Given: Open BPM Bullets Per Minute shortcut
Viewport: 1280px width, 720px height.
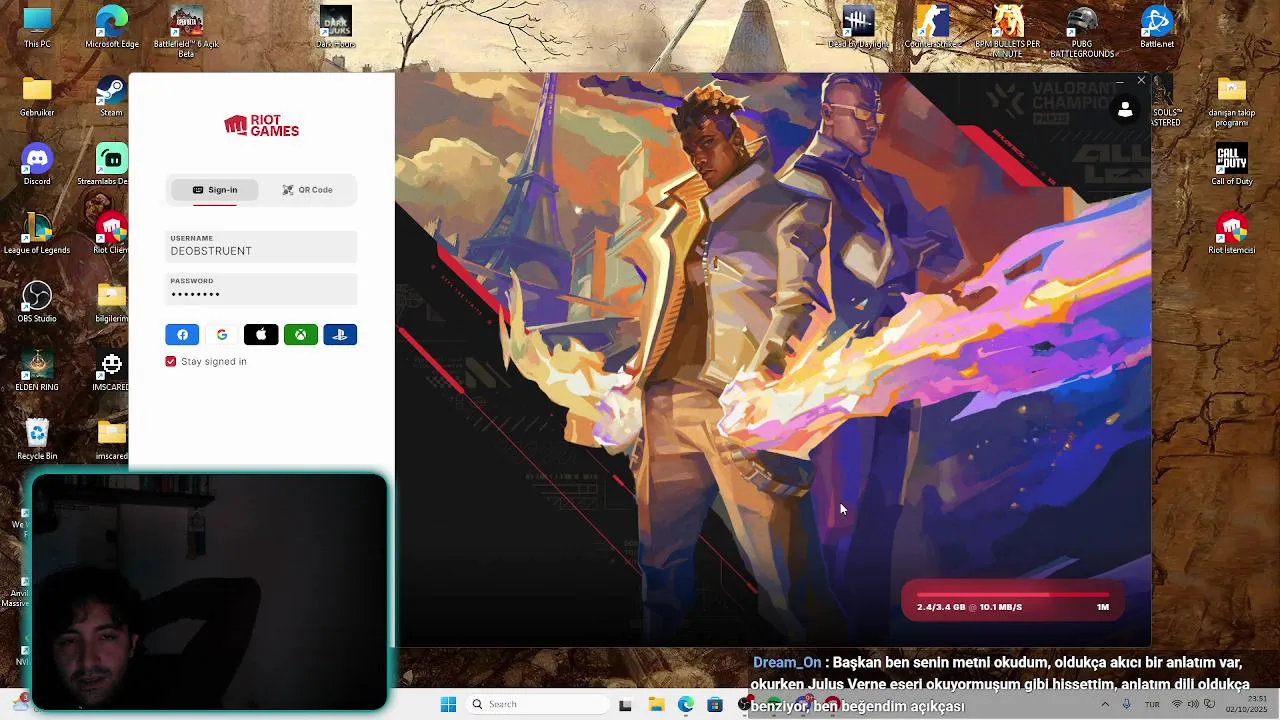Looking at the screenshot, I should [1008, 31].
